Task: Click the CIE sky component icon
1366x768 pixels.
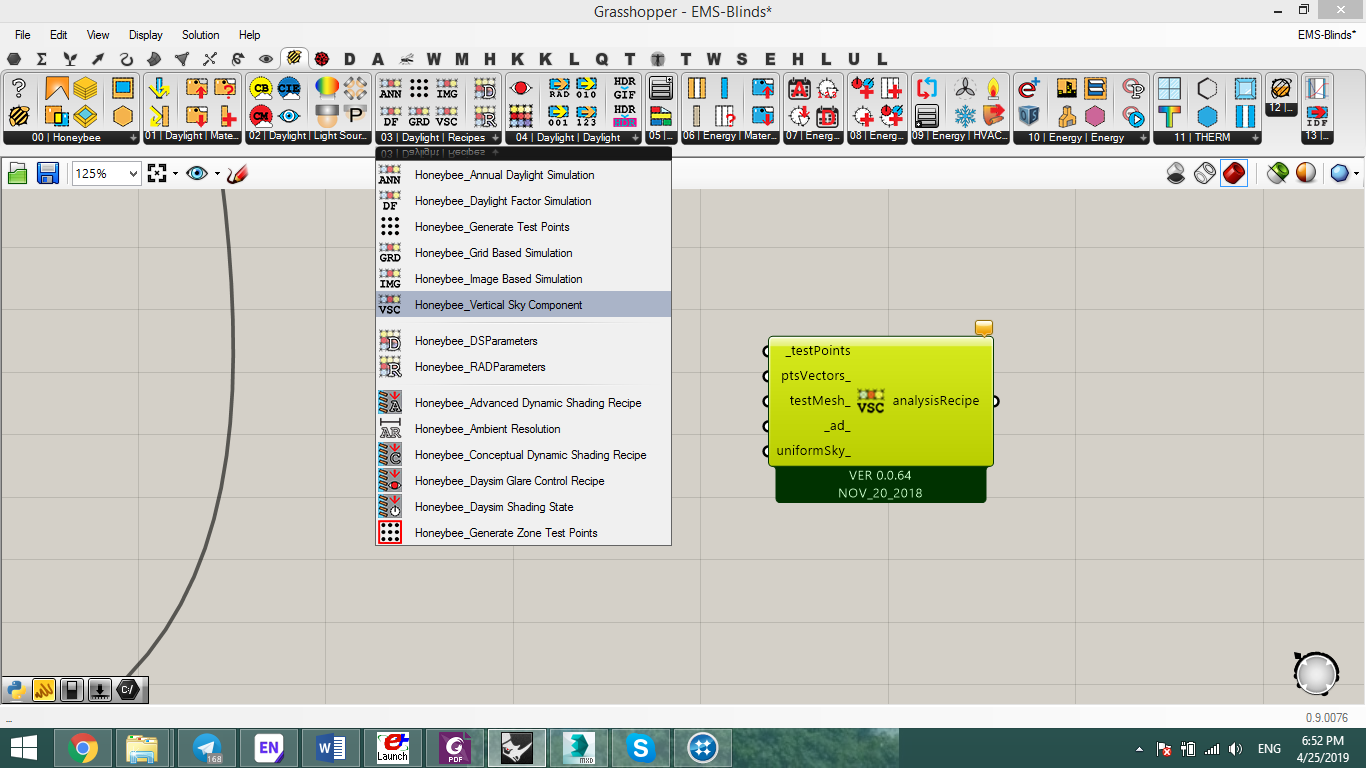Action: [289, 88]
